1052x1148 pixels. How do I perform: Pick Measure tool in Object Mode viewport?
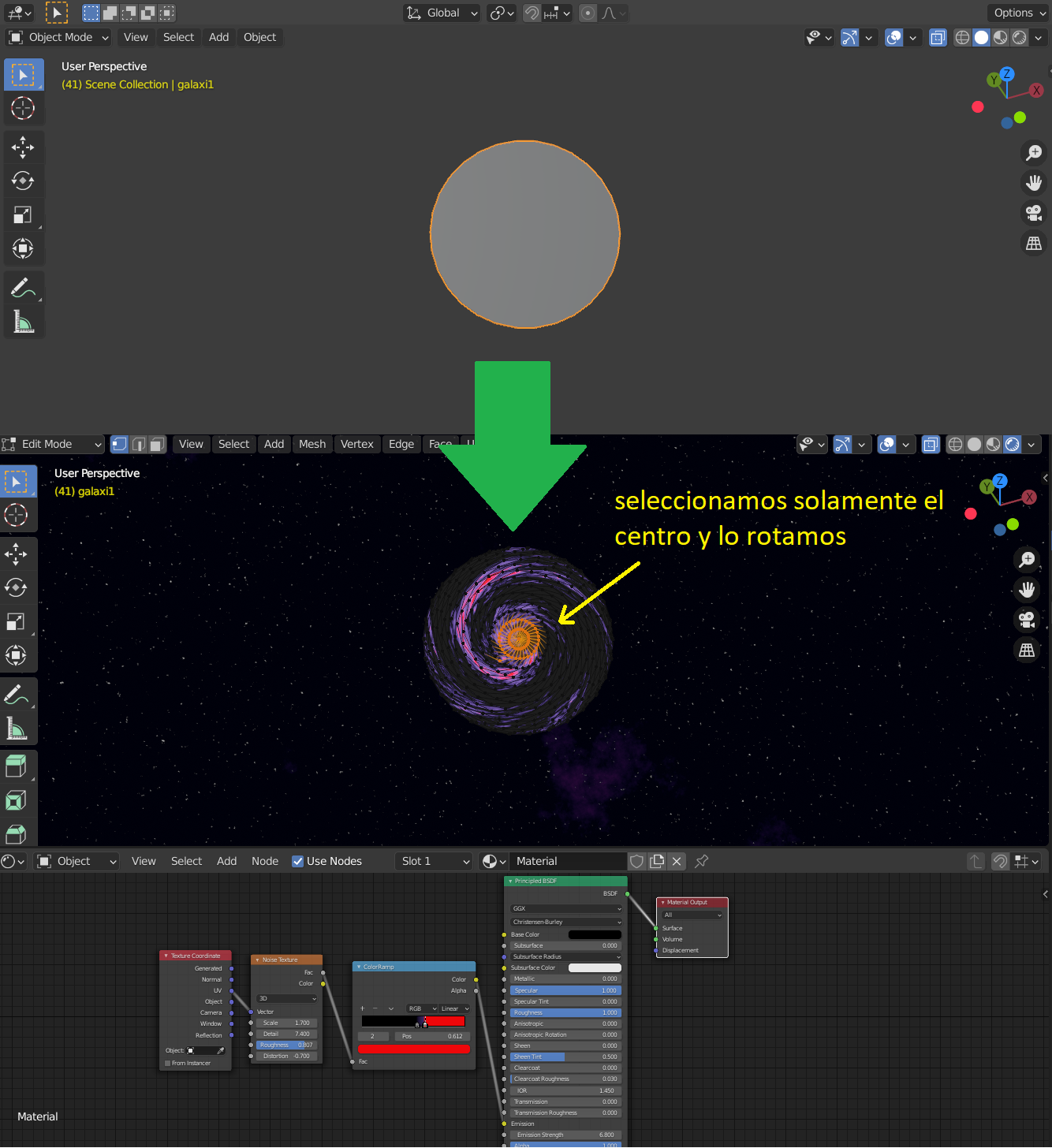(x=23, y=322)
